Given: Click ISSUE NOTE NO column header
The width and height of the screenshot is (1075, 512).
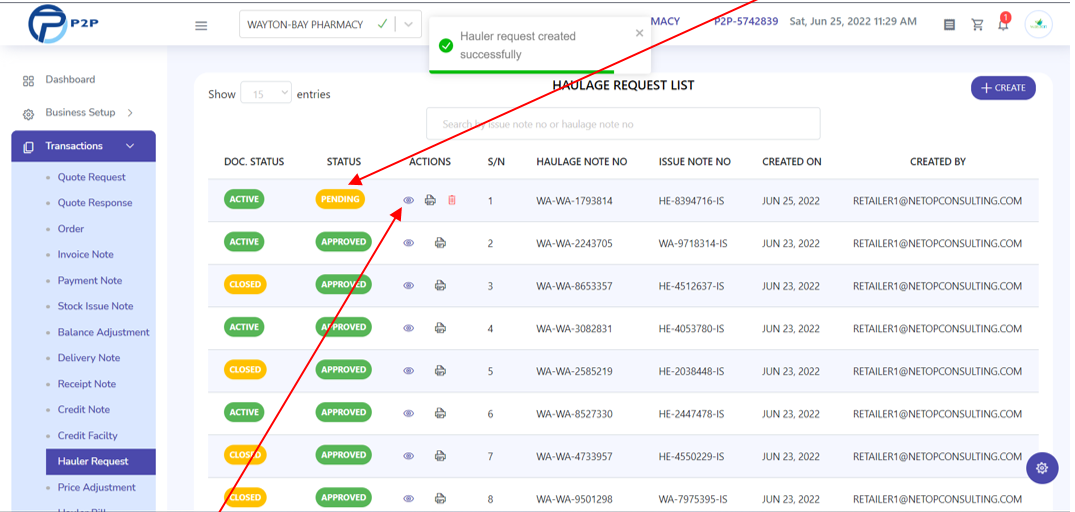Looking at the screenshot, I should pos(694,162).
